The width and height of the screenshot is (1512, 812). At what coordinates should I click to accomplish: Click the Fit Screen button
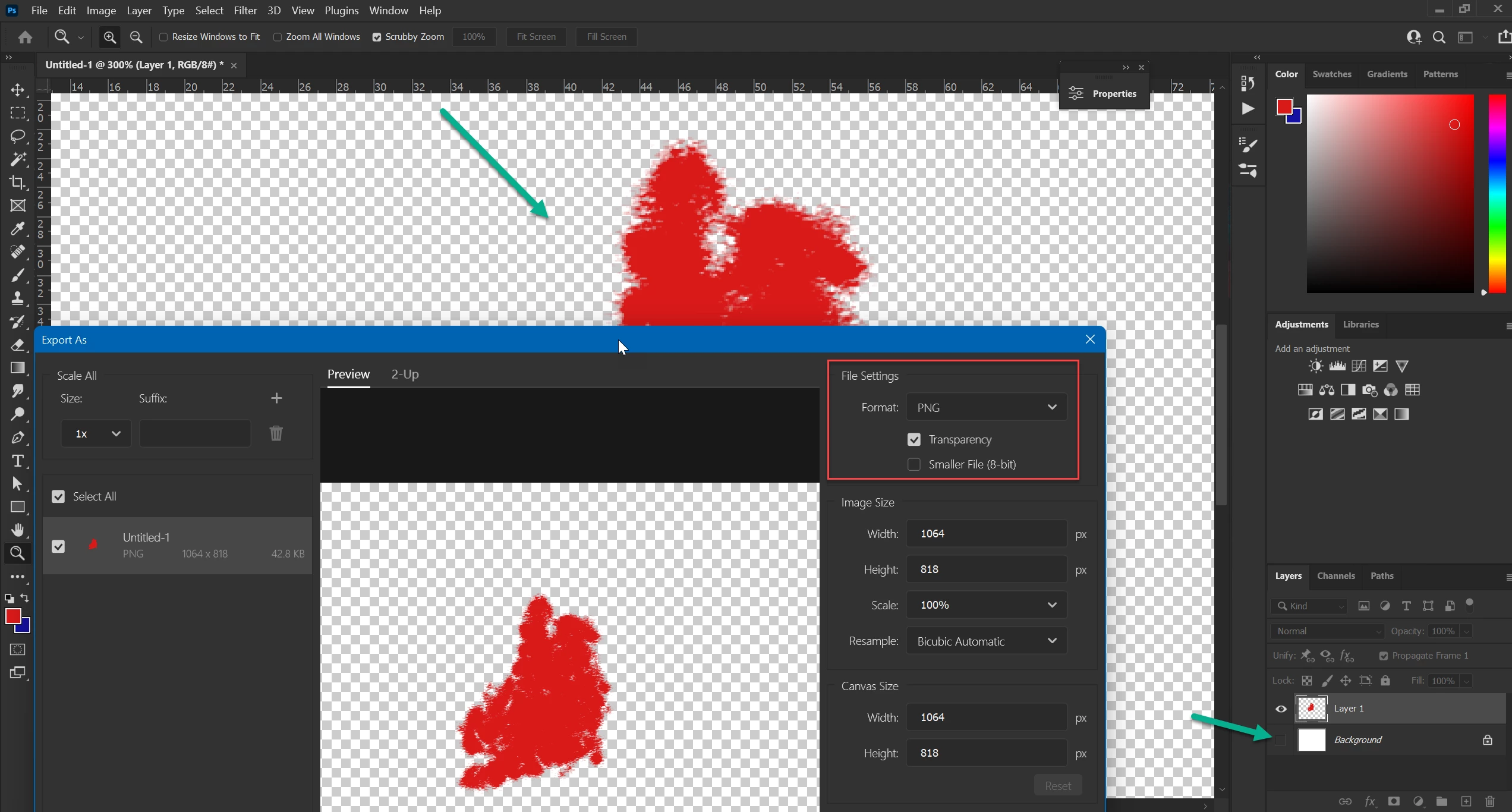[x=535, y=37]
